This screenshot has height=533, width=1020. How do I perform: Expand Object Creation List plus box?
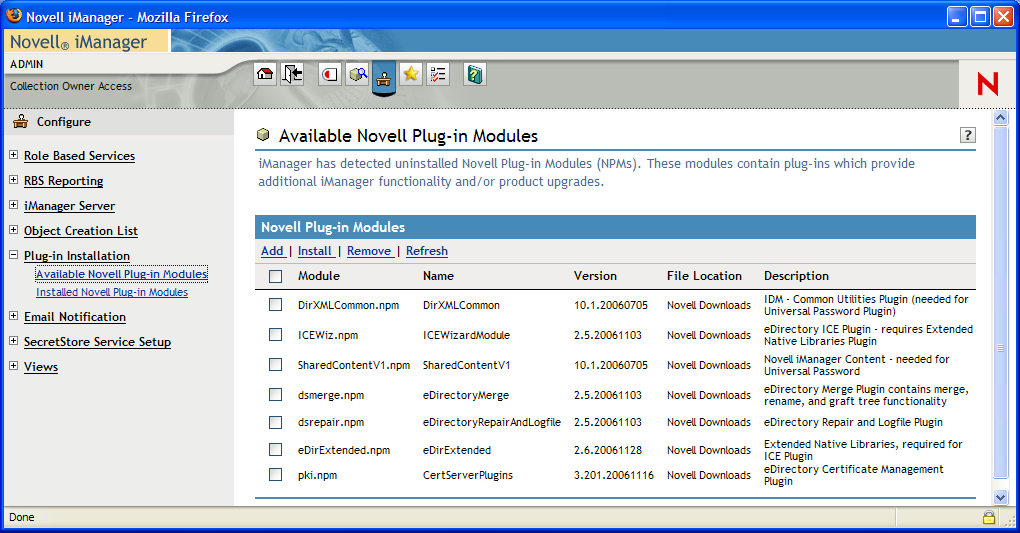(13, 230)
